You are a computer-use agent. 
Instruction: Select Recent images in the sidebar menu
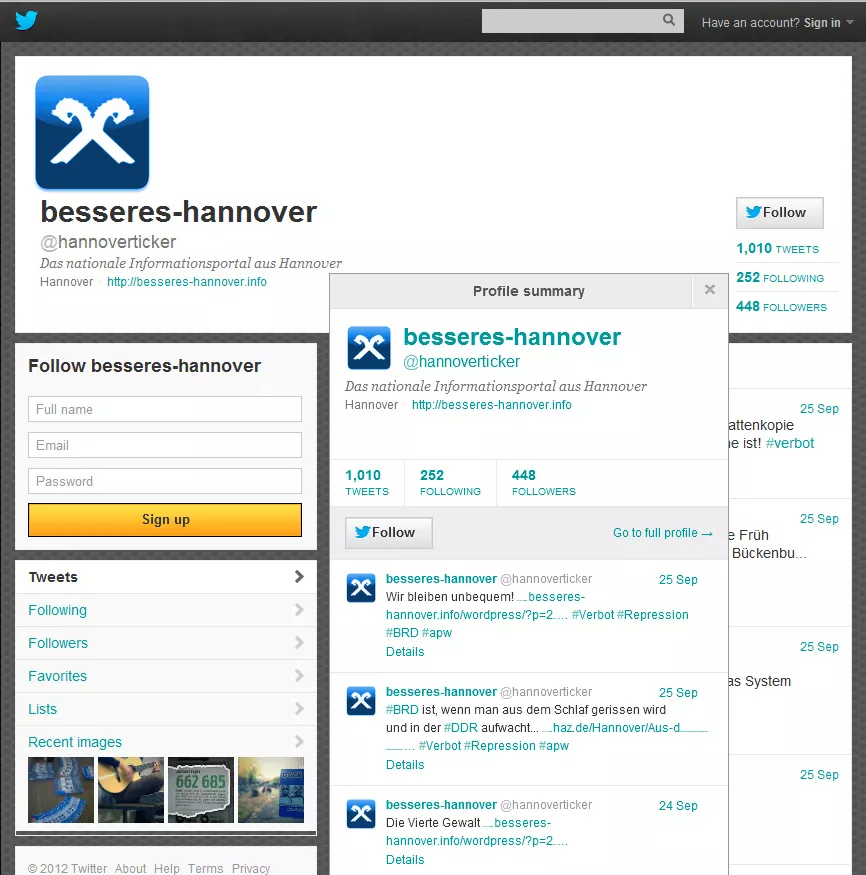[x=166, y=742]
